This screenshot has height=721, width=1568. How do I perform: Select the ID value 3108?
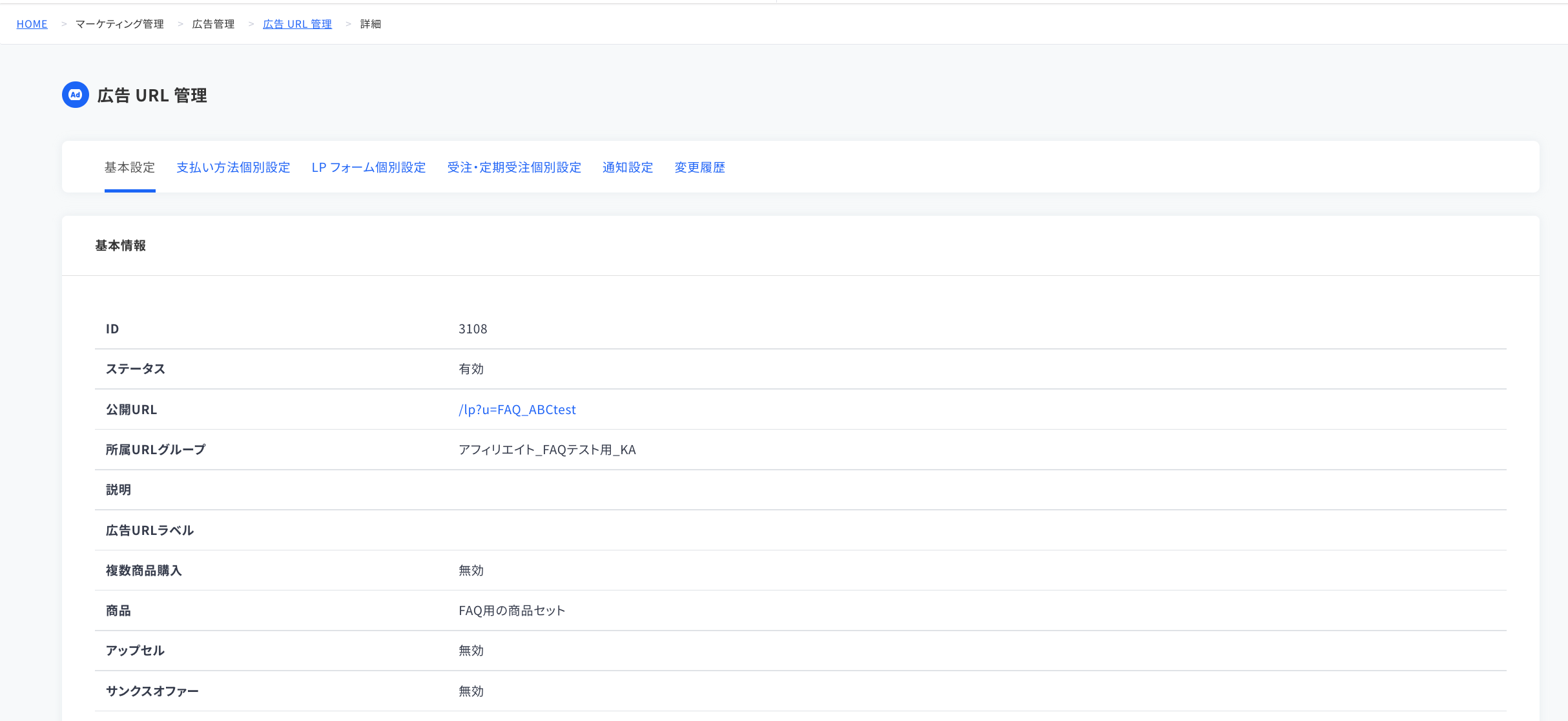pos(473,329)
